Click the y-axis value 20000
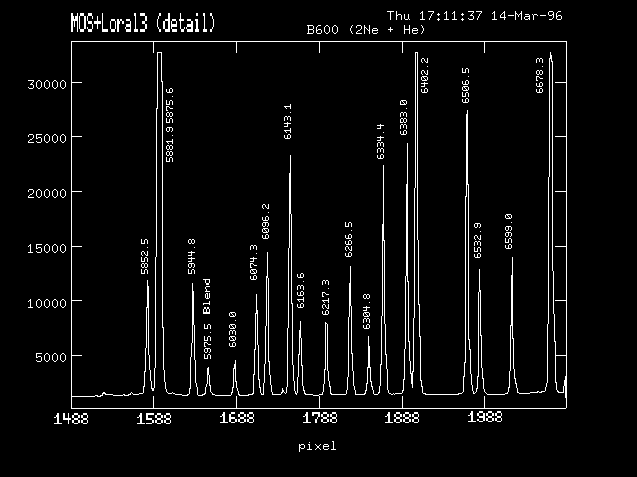This screenshot has width=637, height=477. point(47,193)
